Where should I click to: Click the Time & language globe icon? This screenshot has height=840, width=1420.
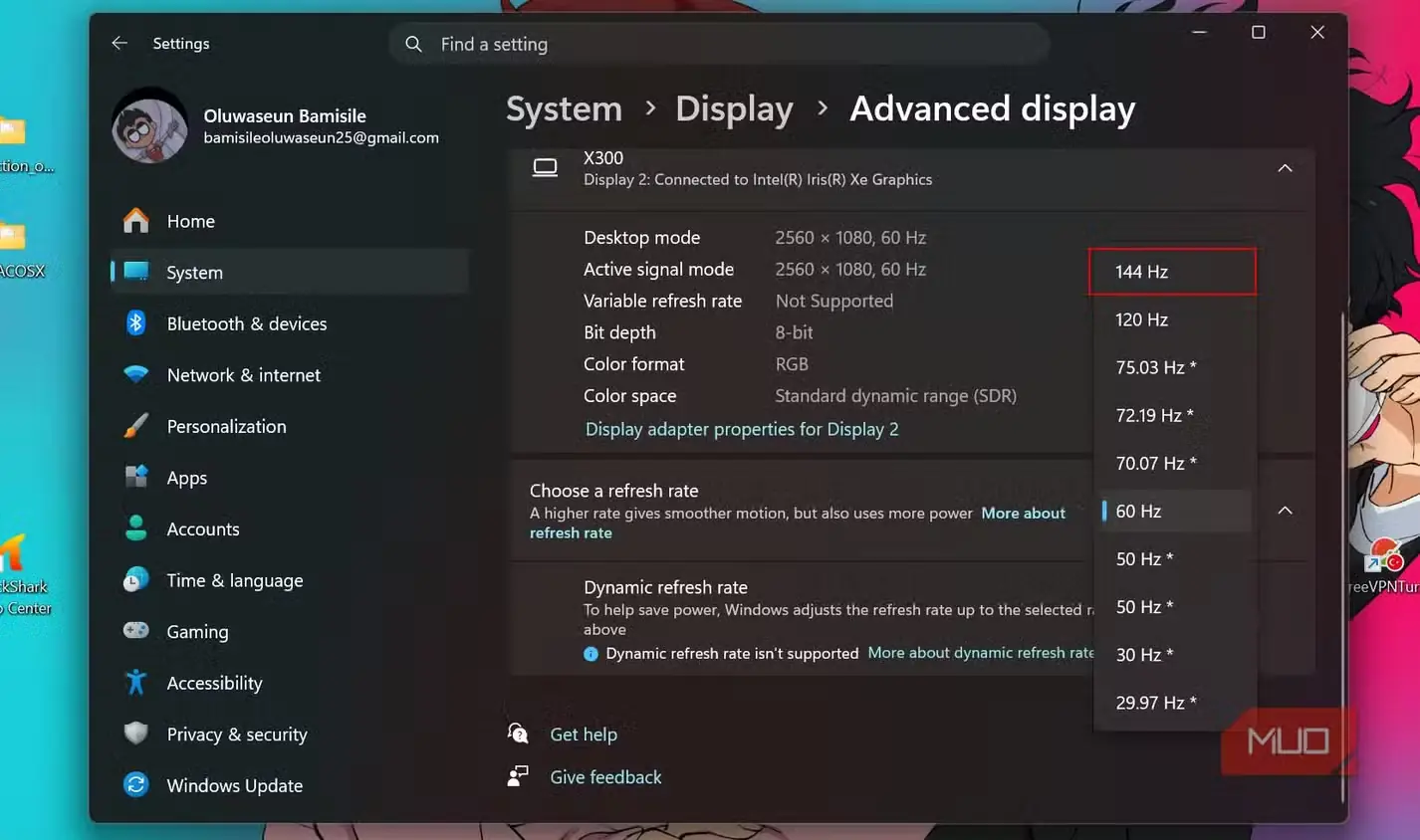(136, 580)
